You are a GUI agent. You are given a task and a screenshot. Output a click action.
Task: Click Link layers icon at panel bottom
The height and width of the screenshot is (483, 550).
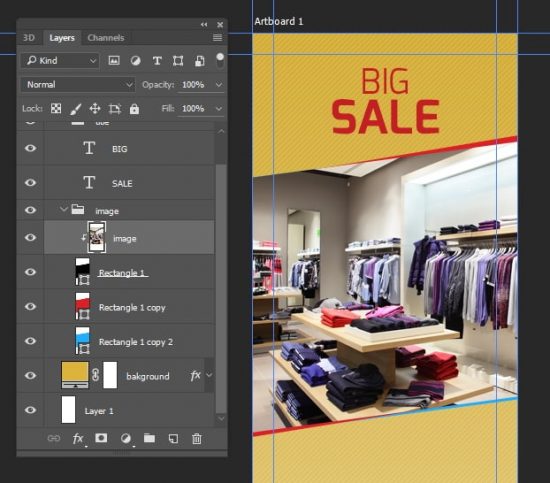tap(54, 438)
